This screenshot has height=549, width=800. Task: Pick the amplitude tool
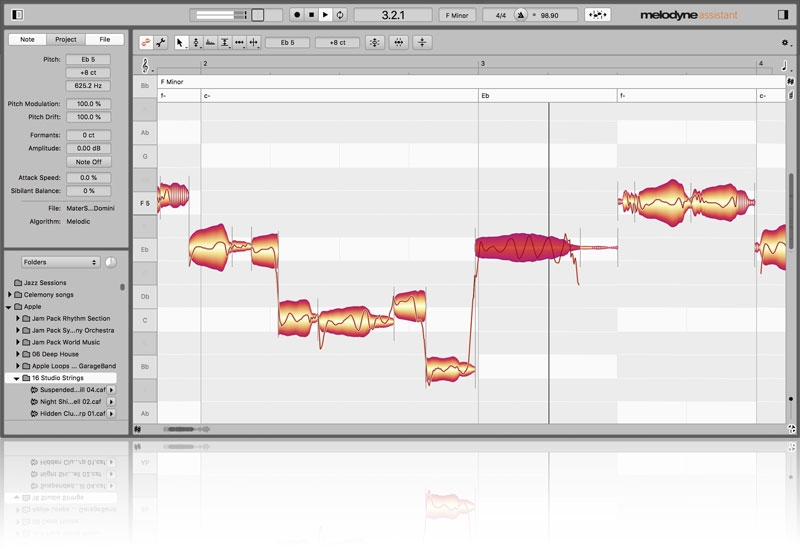(x=225, y=43)
